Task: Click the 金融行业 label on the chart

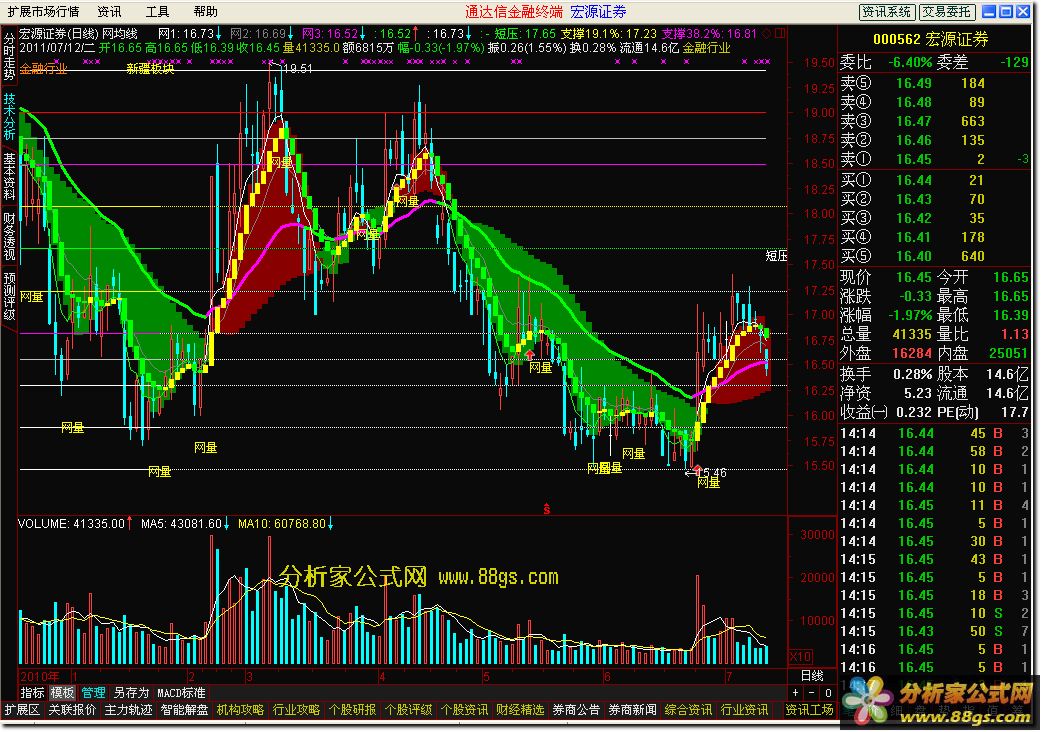Action: tap(43, 69)
